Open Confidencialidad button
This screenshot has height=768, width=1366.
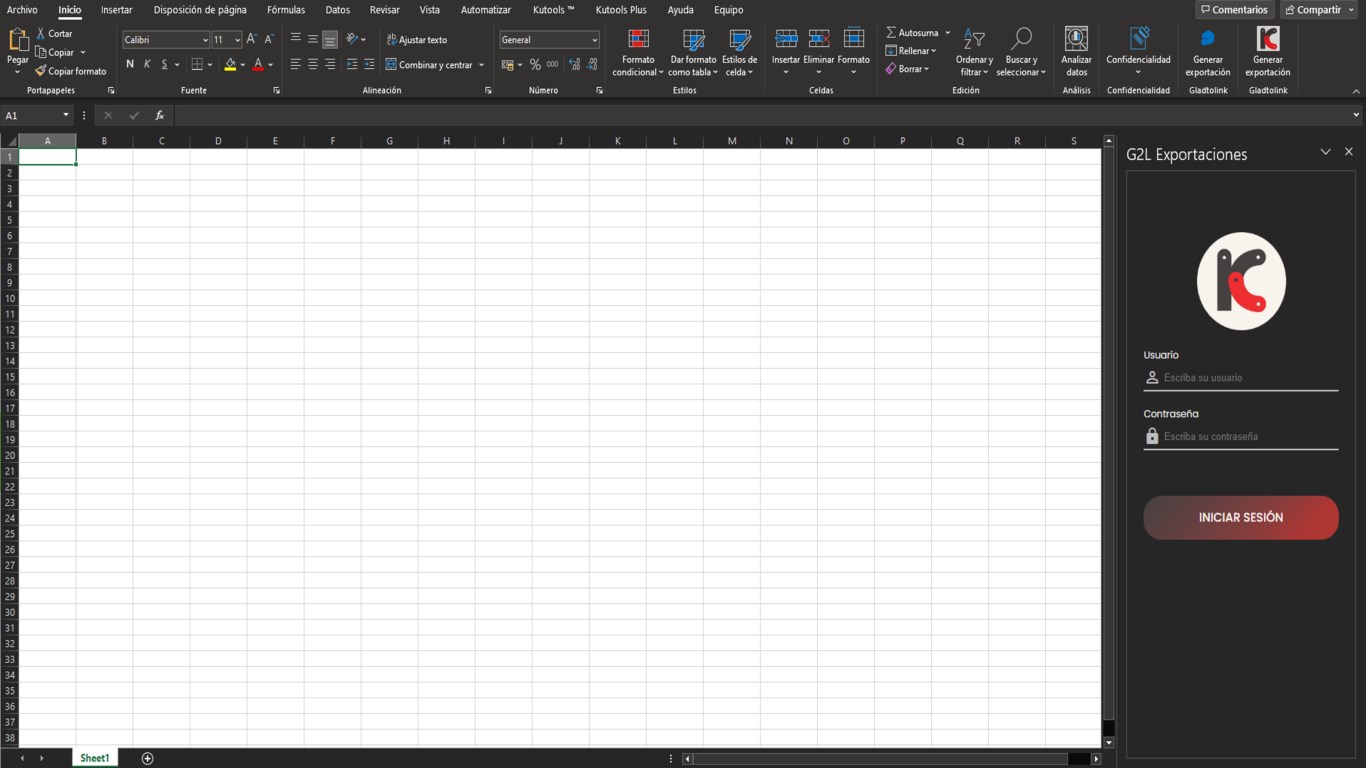1138,51
